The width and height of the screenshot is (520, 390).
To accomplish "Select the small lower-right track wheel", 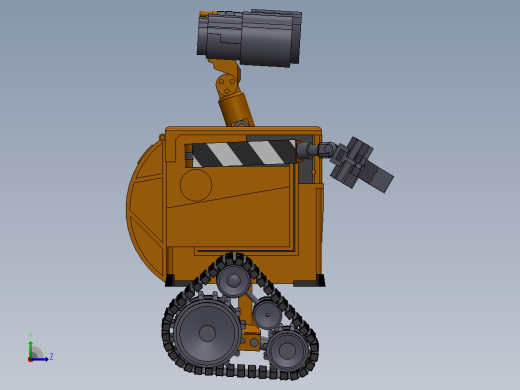I will [287, 350].
